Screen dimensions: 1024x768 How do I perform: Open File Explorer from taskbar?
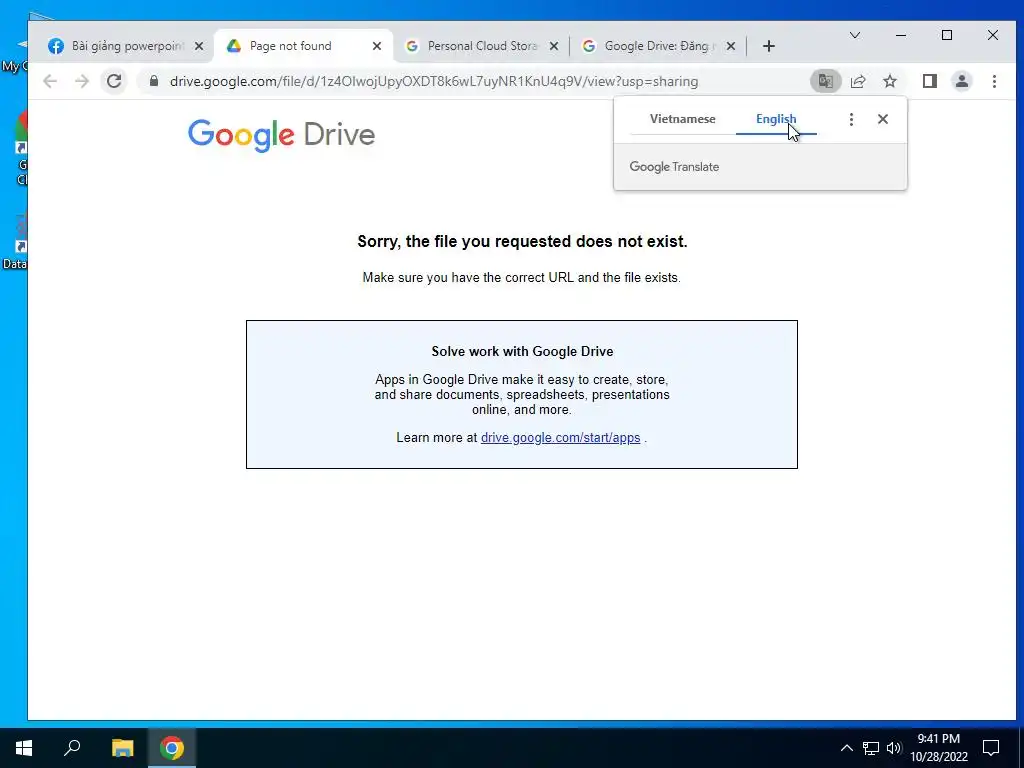click(x=122, y=748)
